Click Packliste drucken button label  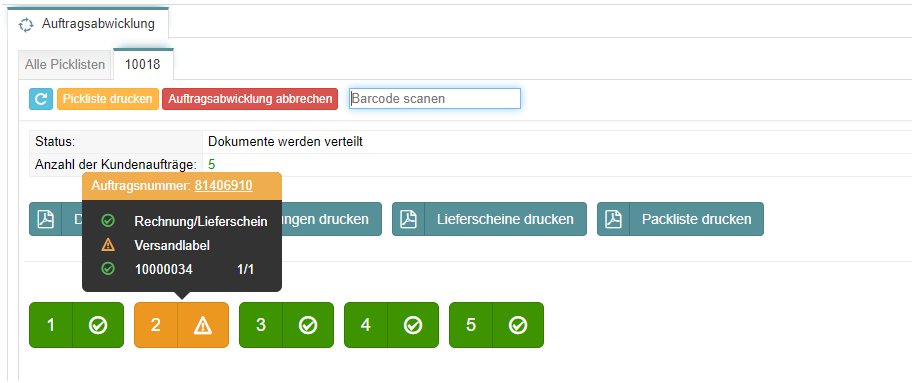pyautogui.click(x=697, y=219)
